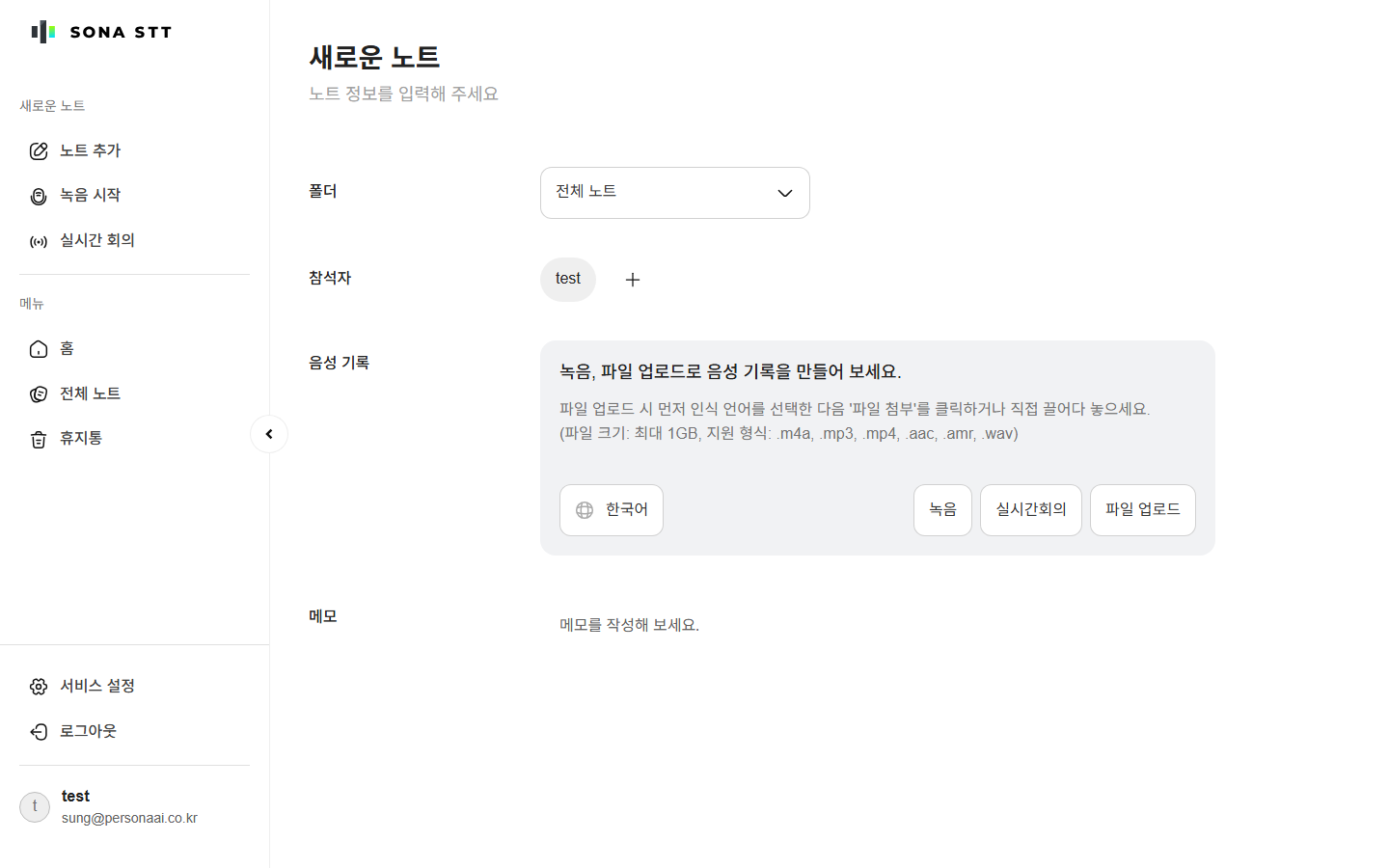This screenshot has height=868, width=1389.
Task: Click the voice record panel heading text
Action: click(730, 372)
